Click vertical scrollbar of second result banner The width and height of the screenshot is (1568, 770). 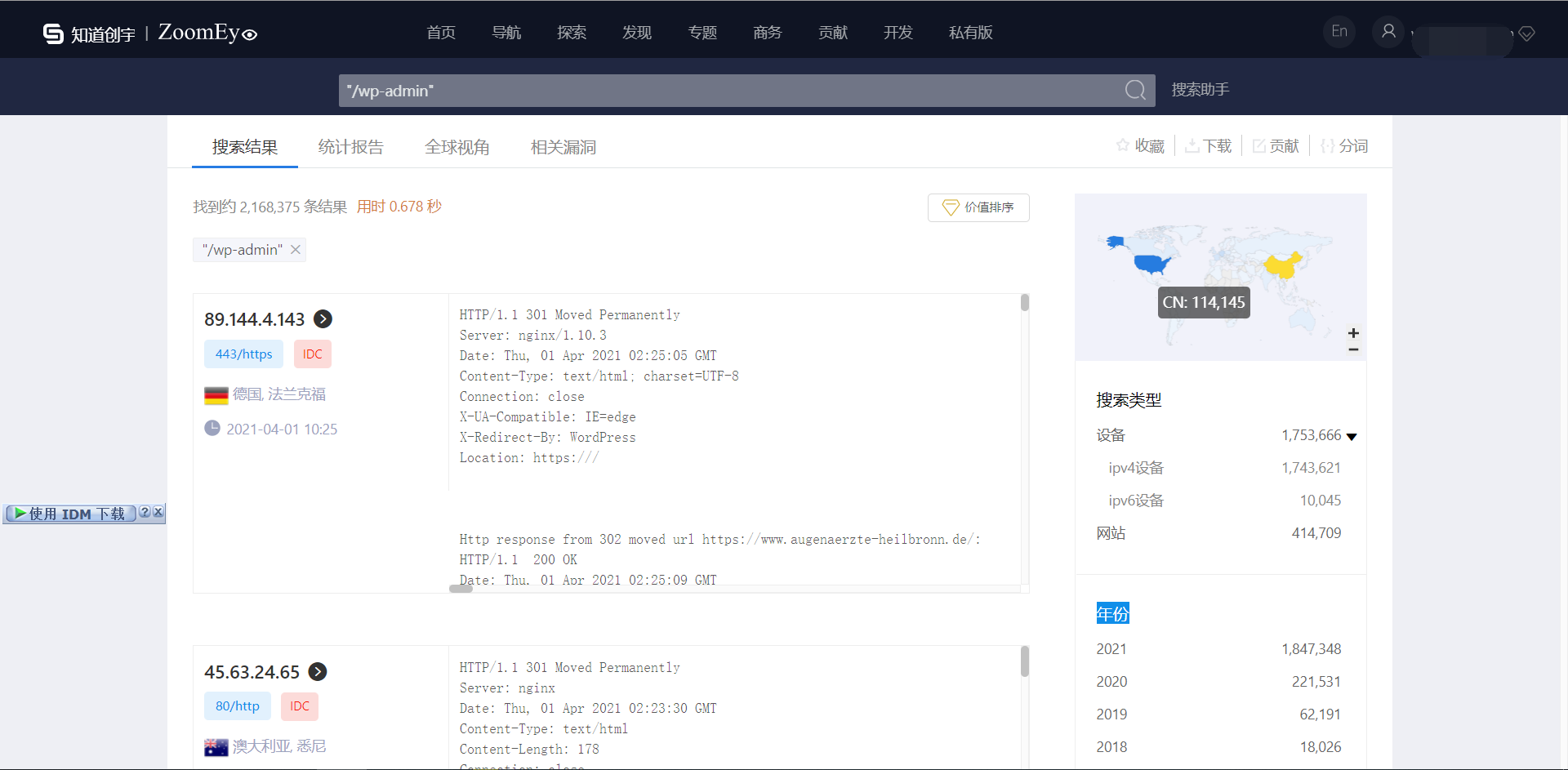[1025, 661]
